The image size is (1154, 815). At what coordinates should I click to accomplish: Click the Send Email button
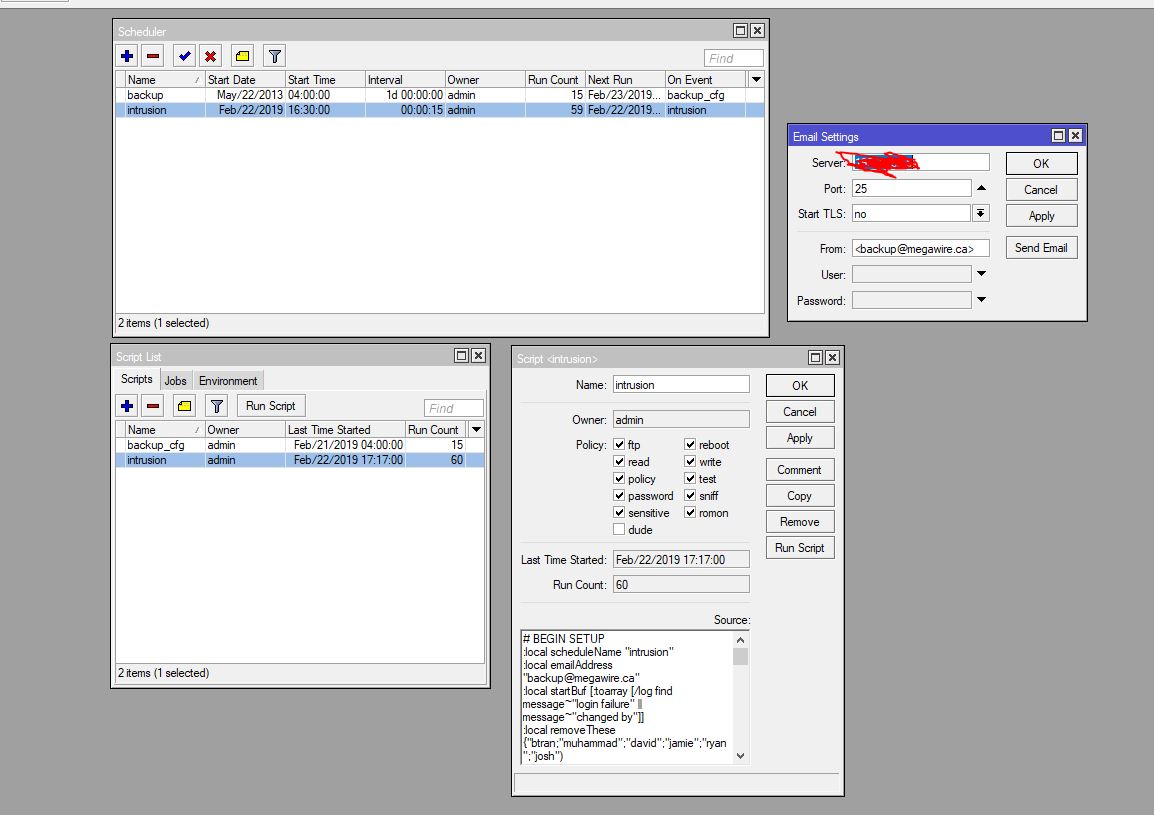pos(1041,248)
